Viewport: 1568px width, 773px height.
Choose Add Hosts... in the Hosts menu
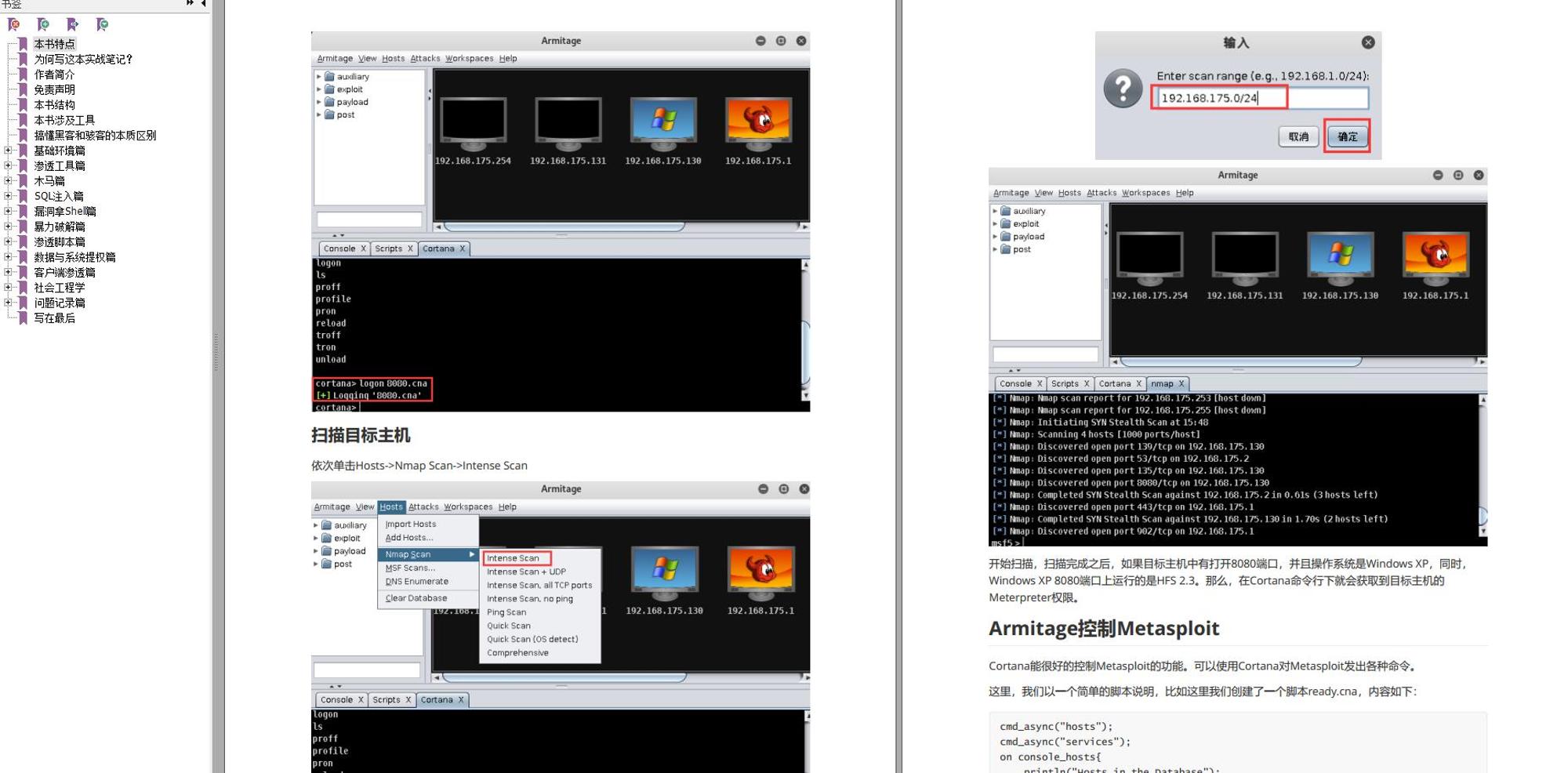click(409, 538)
